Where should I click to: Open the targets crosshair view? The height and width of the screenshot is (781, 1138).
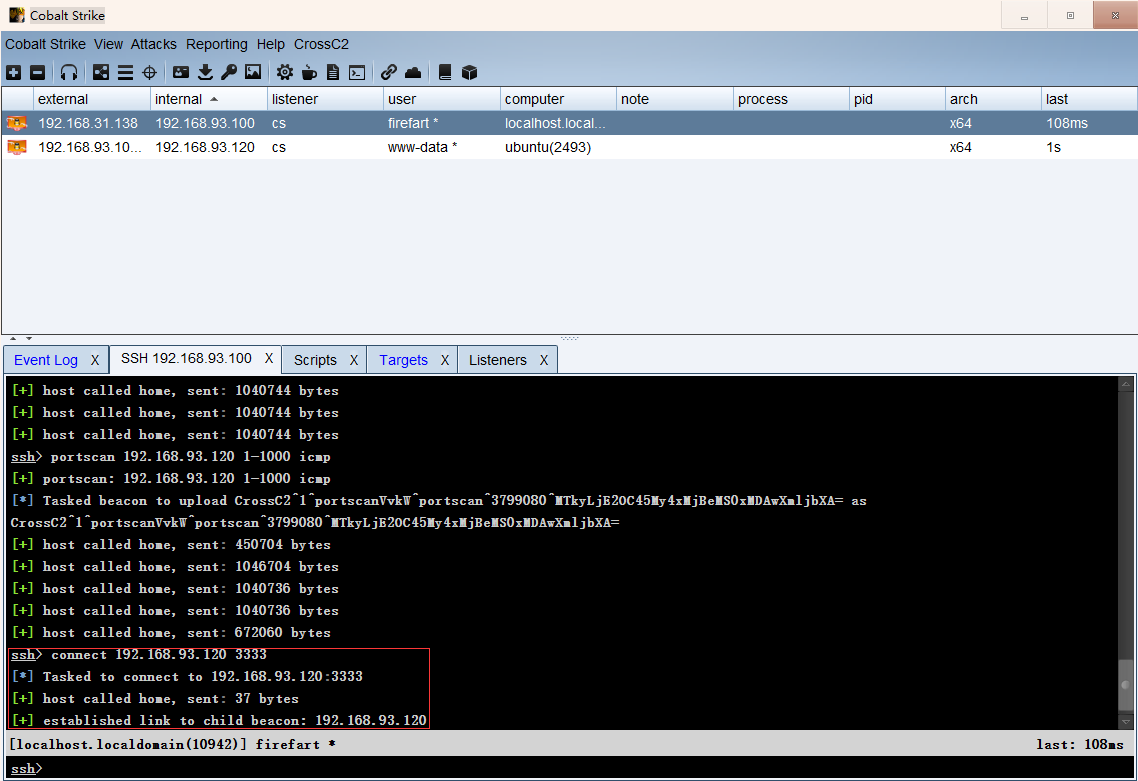click(148, 71)
